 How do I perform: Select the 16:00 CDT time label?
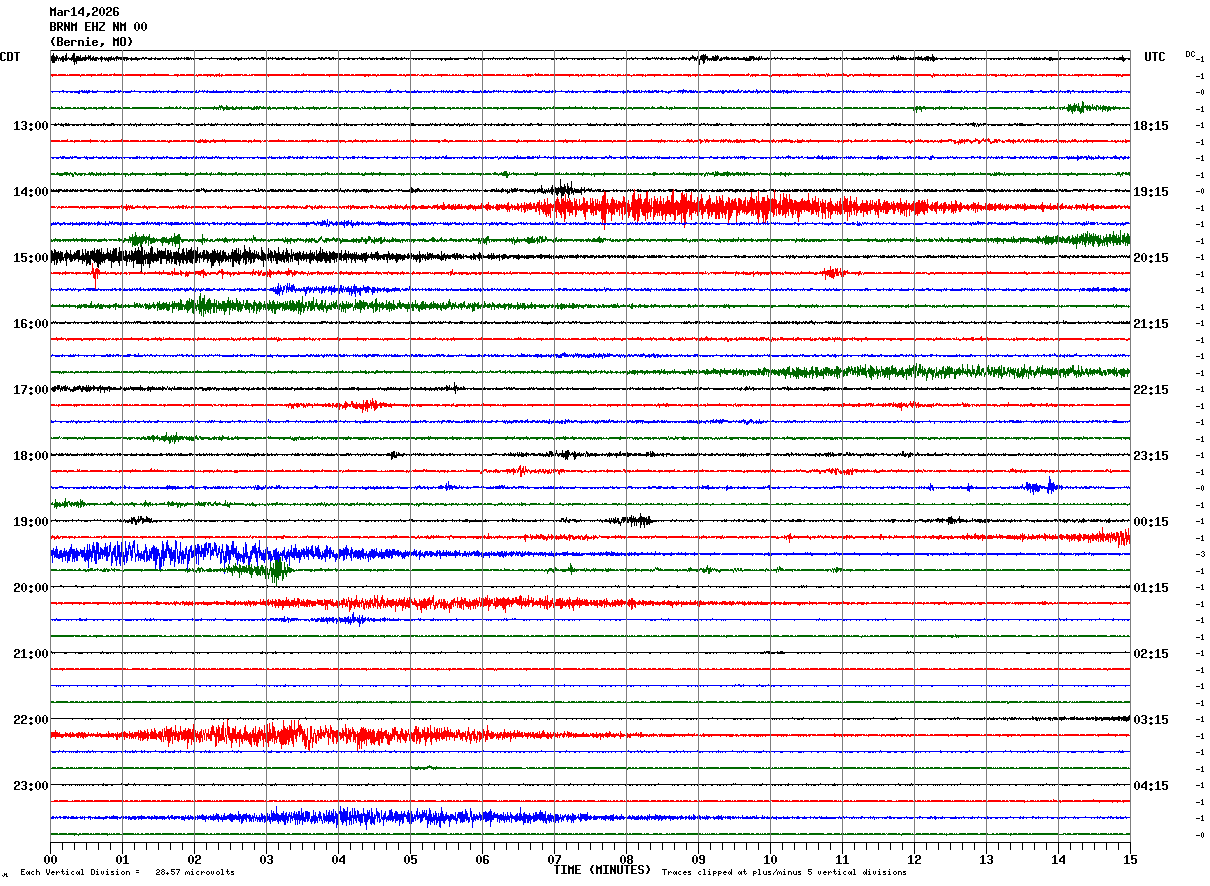pyautogui.click(x=30, y=324)
